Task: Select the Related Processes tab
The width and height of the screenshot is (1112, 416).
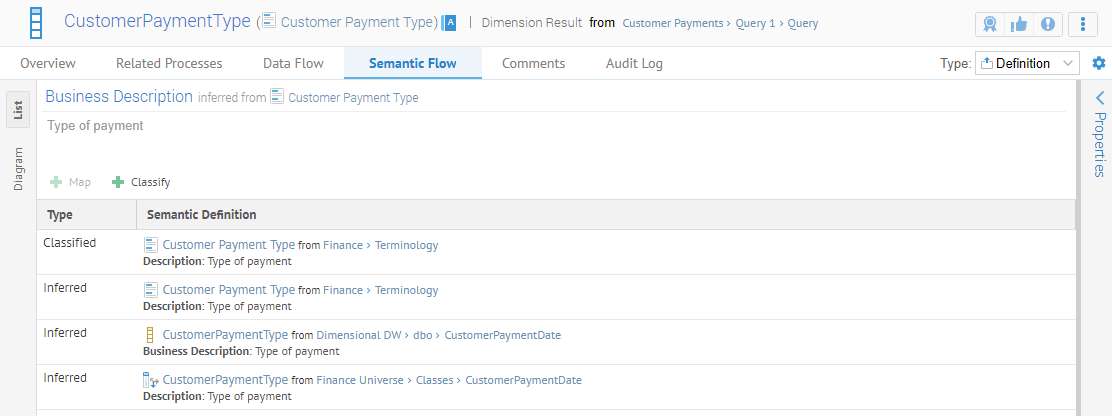Action: tap(169, 63)
